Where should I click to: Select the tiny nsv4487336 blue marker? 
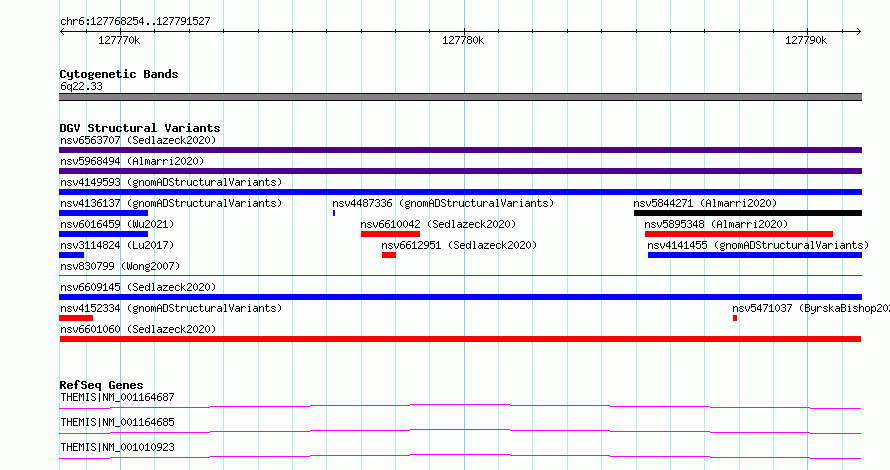pyautogui.click(x=334, y=213)
